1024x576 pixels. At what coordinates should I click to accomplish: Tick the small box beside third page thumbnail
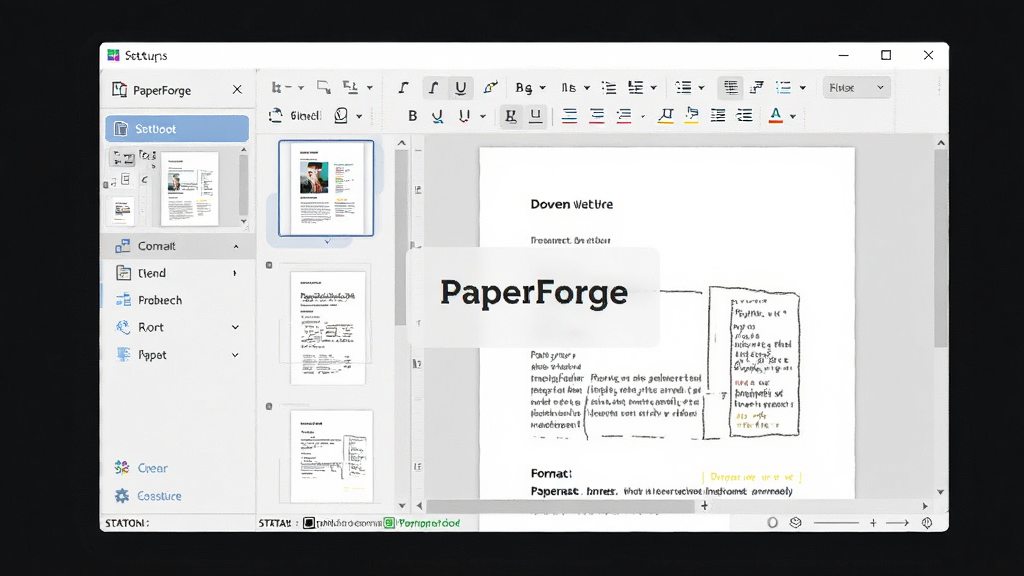tap(269, 406)
